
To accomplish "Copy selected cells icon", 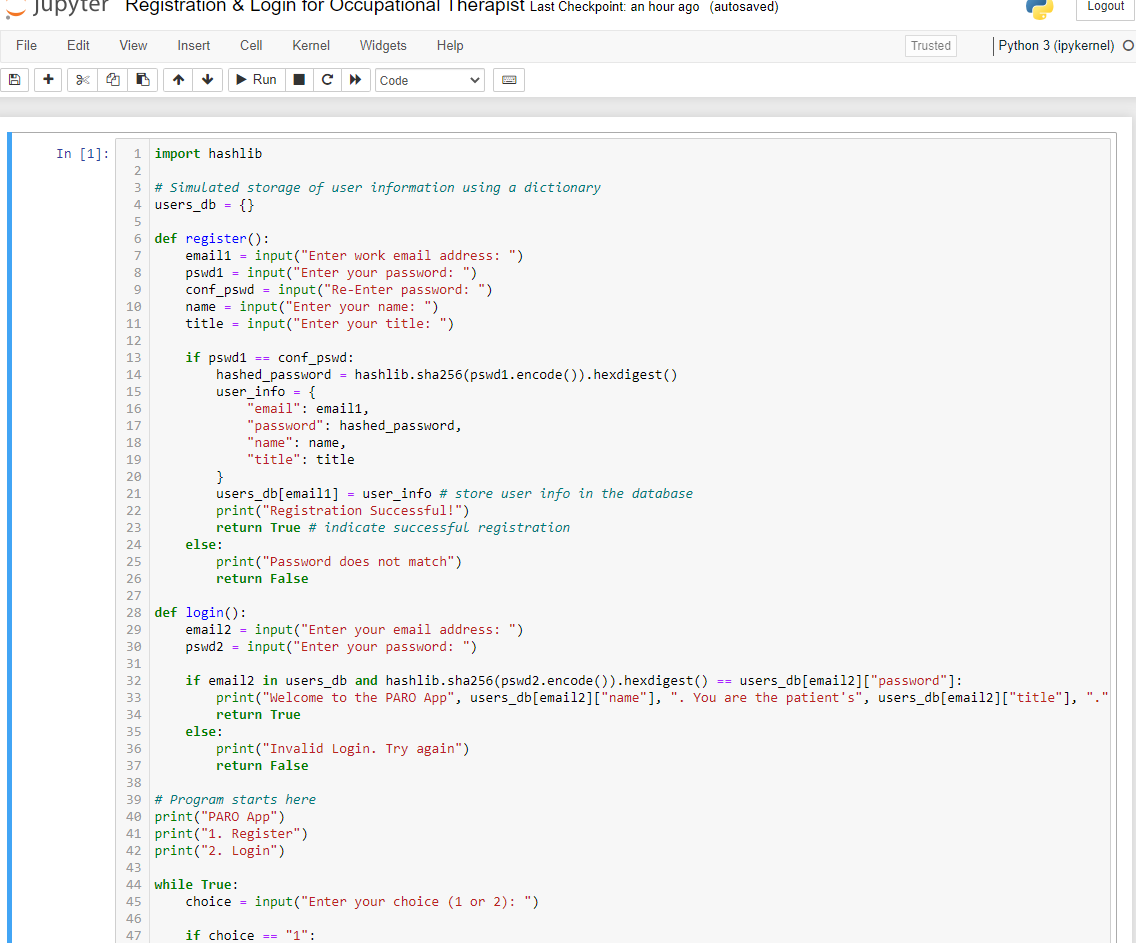I will [113, 80].
